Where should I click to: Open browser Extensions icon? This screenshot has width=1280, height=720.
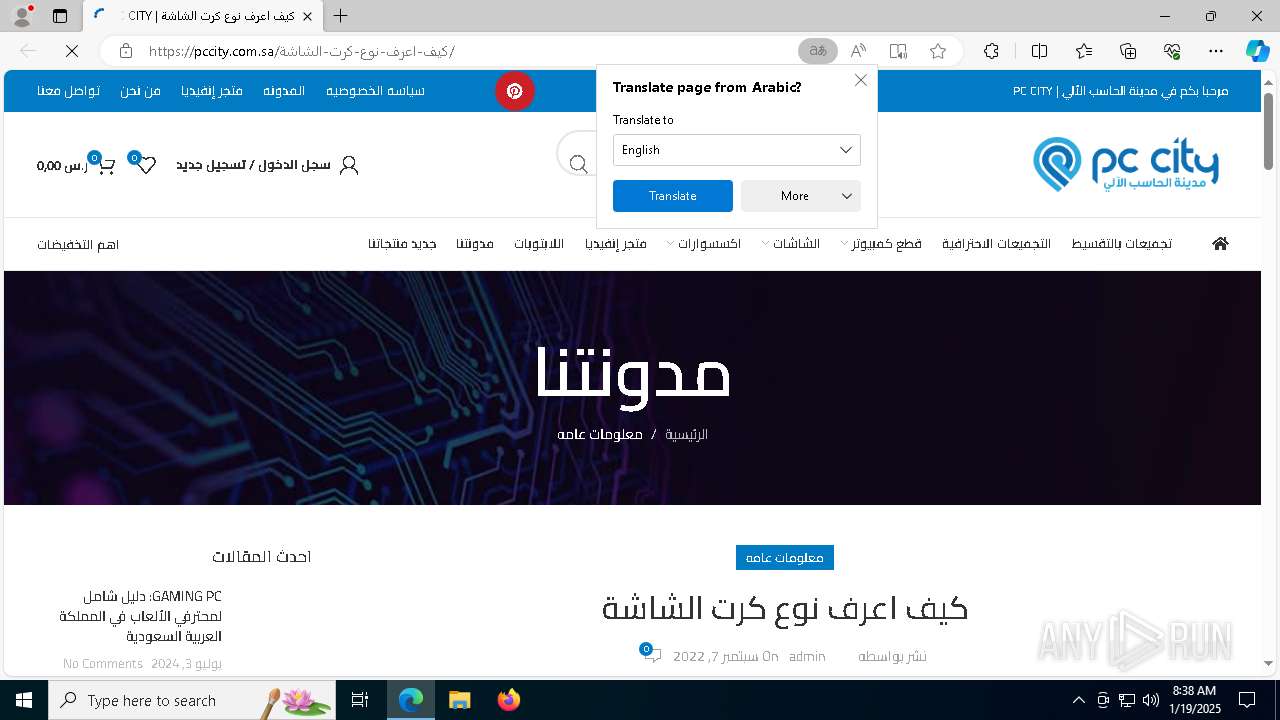pos(991,51)
